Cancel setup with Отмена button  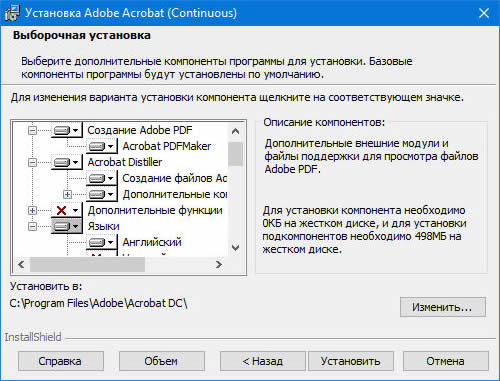point(446,361)
